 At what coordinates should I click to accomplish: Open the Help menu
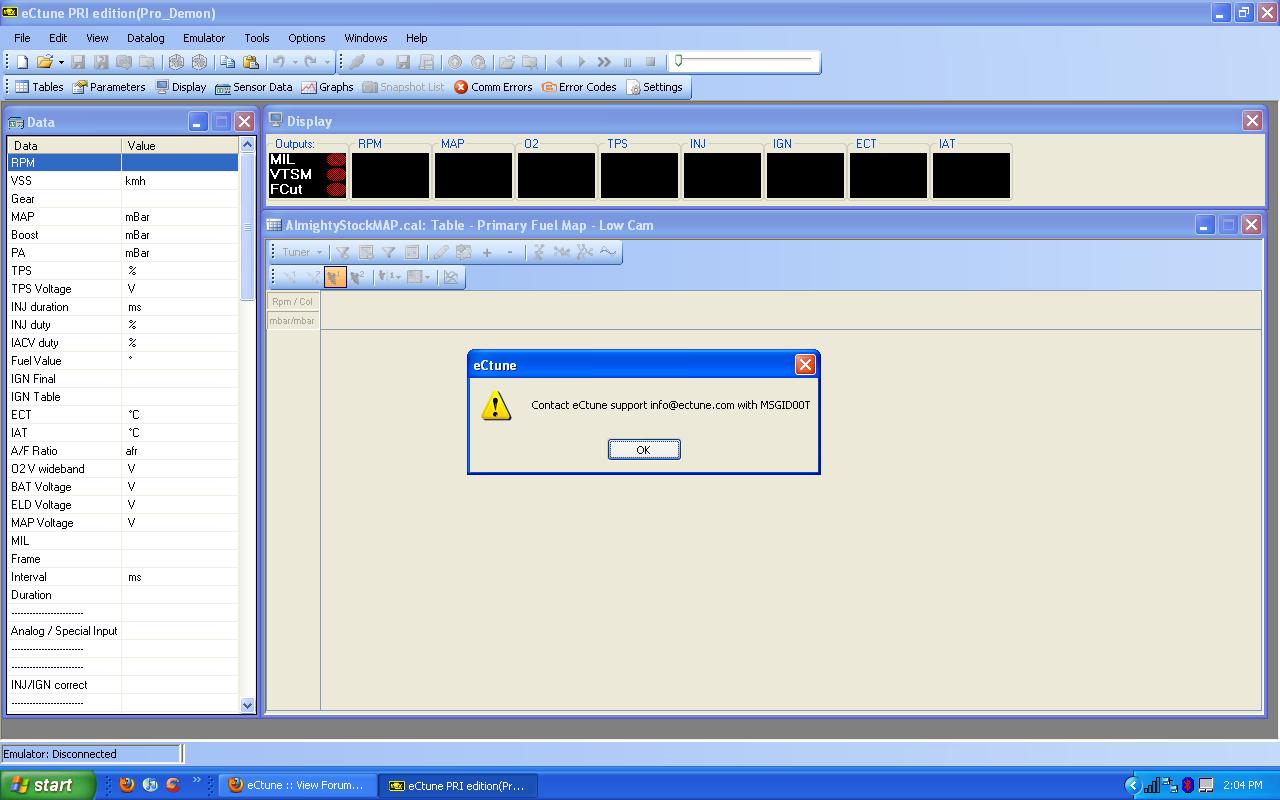417,38
